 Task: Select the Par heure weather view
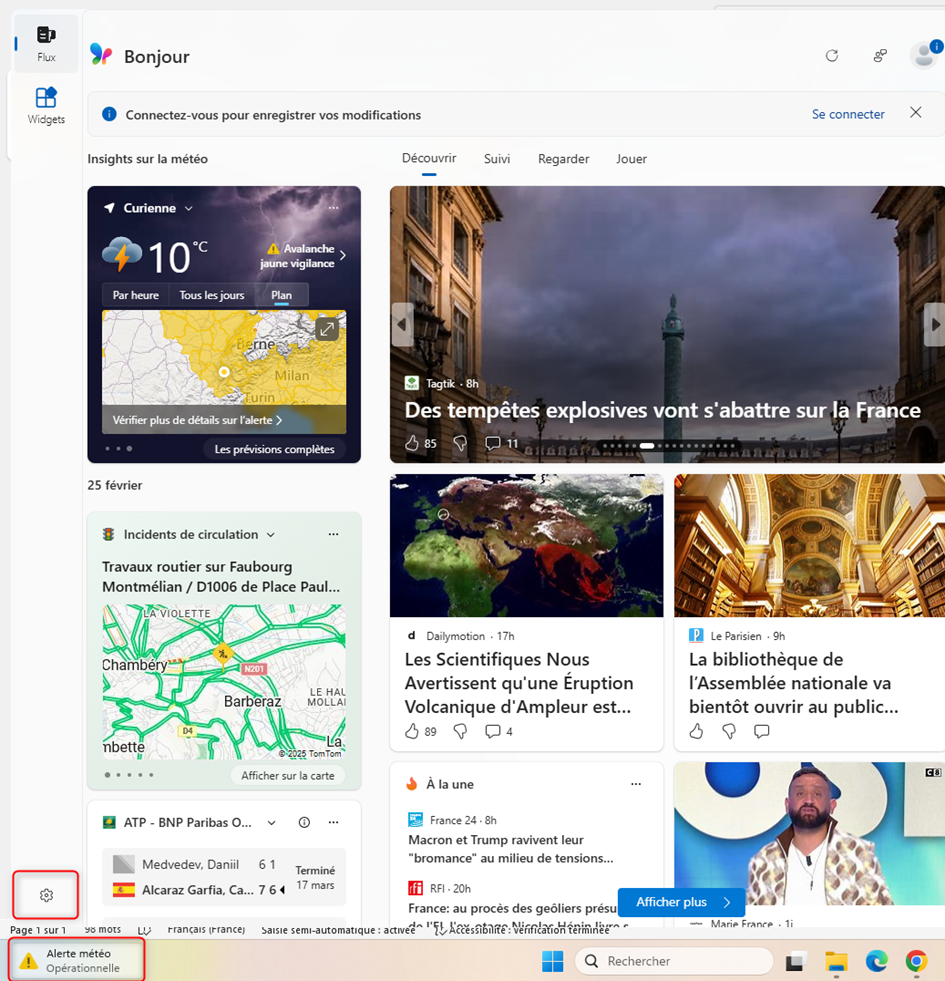(135, 295)
